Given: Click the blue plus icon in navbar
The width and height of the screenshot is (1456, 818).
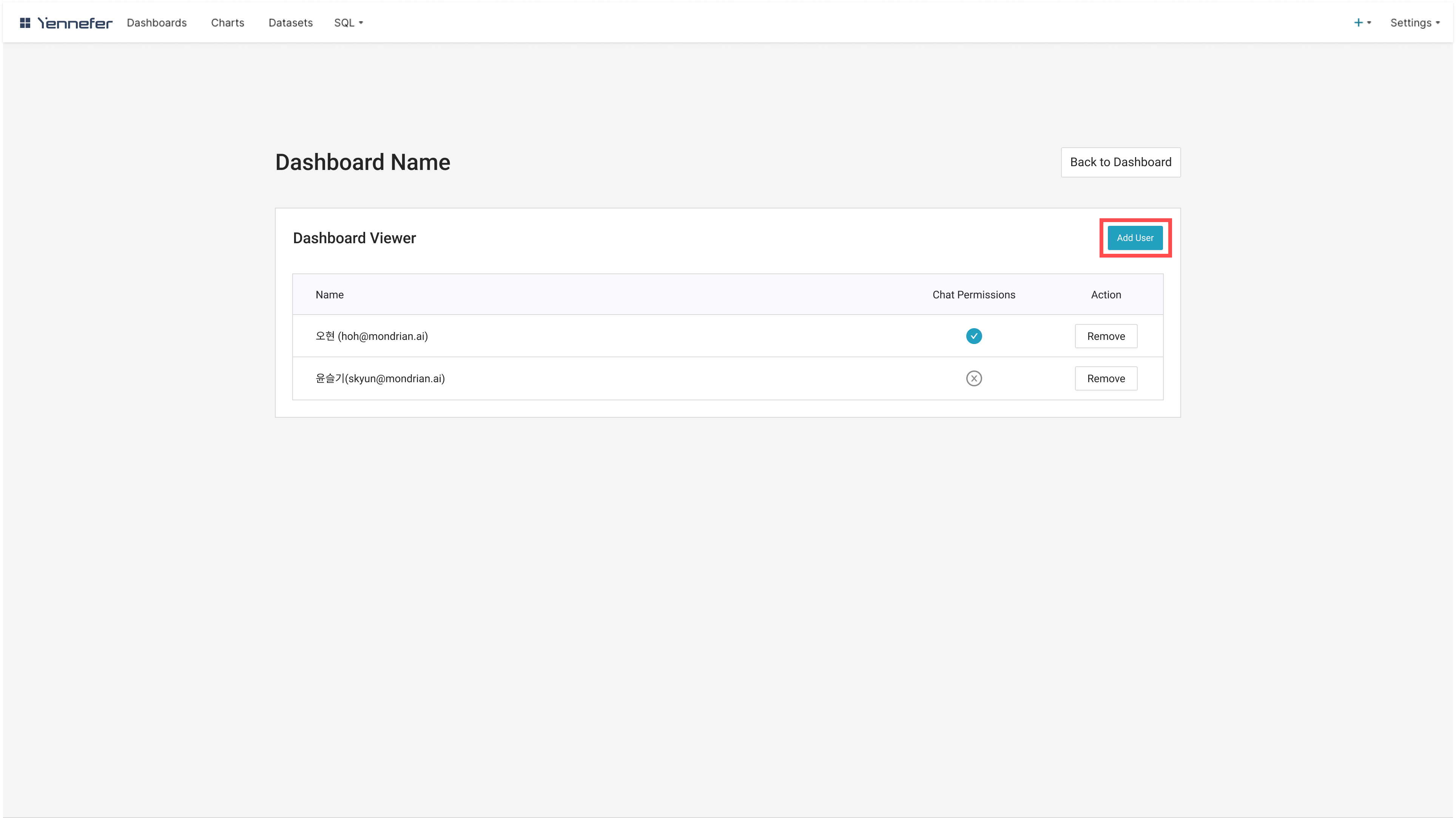Looking at the screenshot, I should click(x=1358, y=23).
